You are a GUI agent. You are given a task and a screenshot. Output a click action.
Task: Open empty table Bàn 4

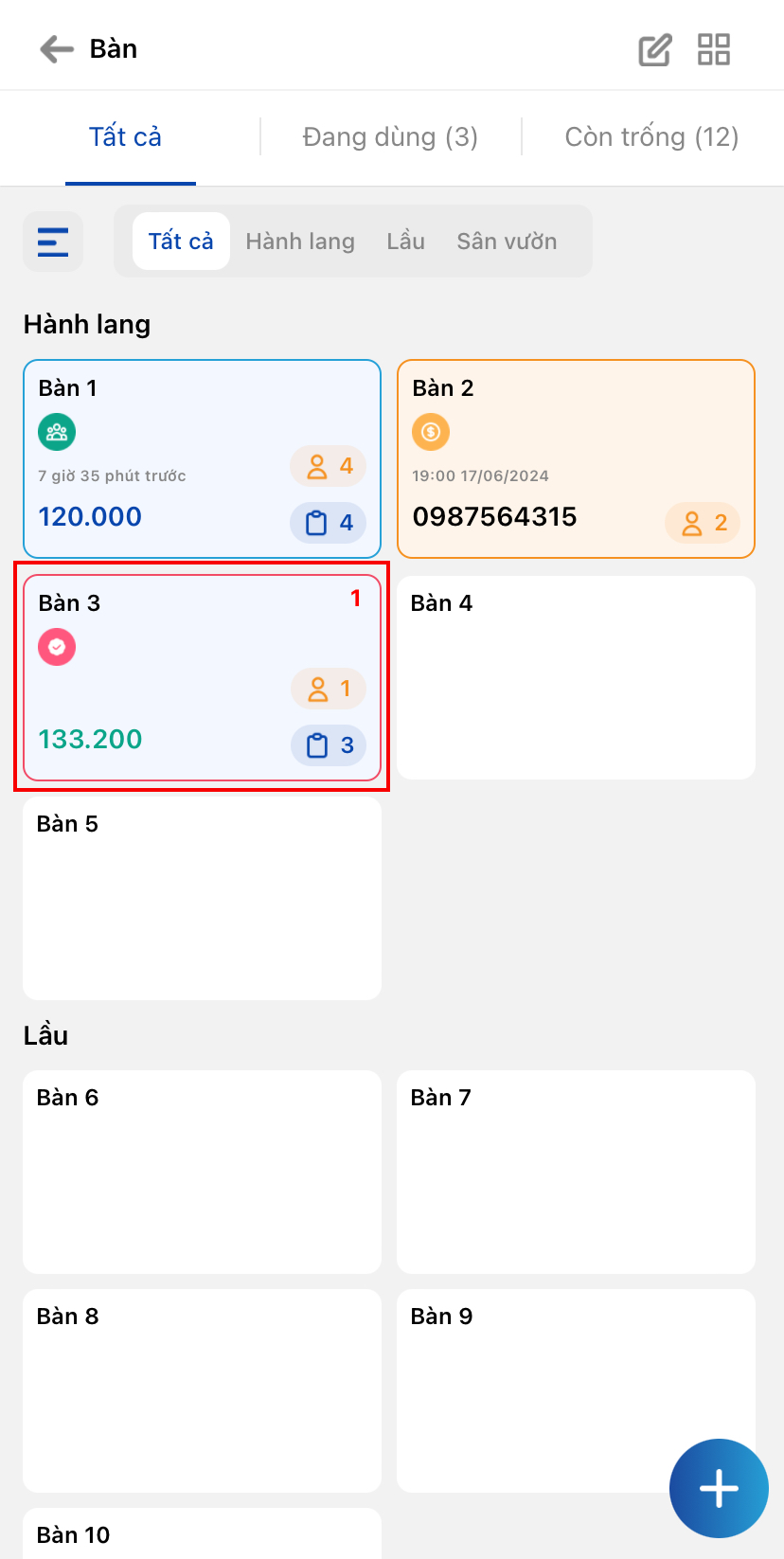pyautogui.click(x=576, y=678)
